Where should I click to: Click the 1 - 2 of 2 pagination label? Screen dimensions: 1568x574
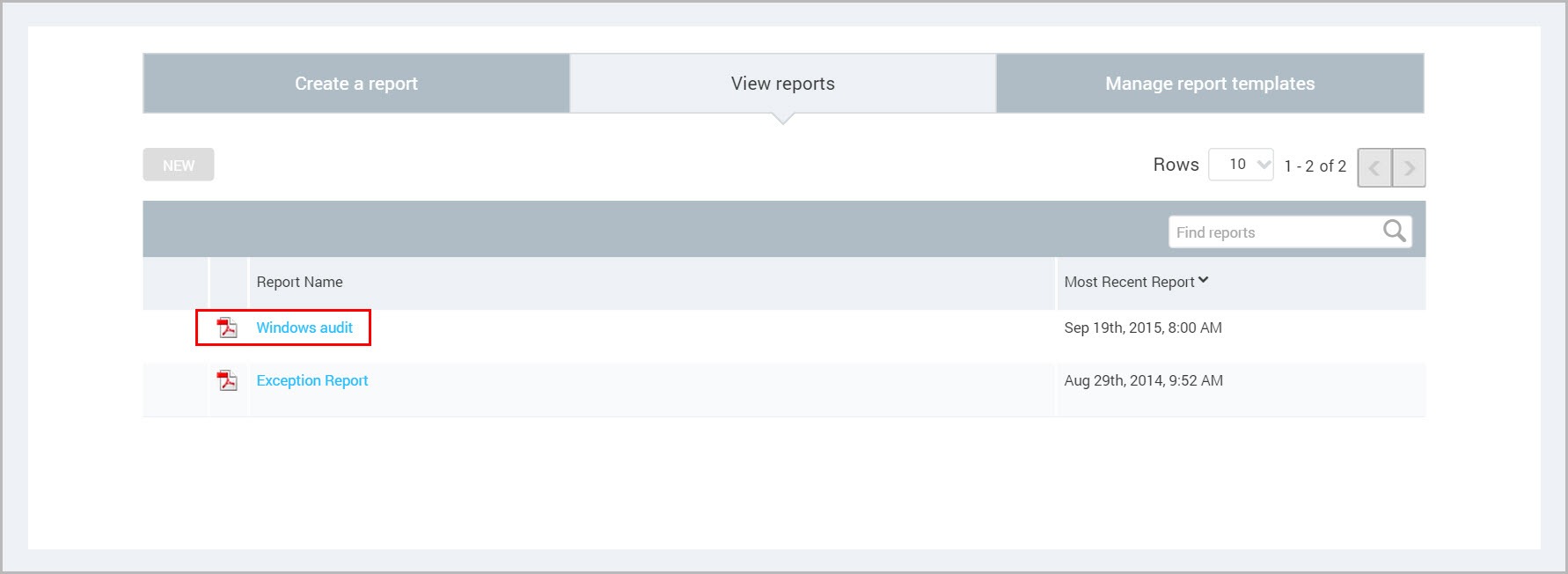pyautogui.click(x=1315, y=166)
